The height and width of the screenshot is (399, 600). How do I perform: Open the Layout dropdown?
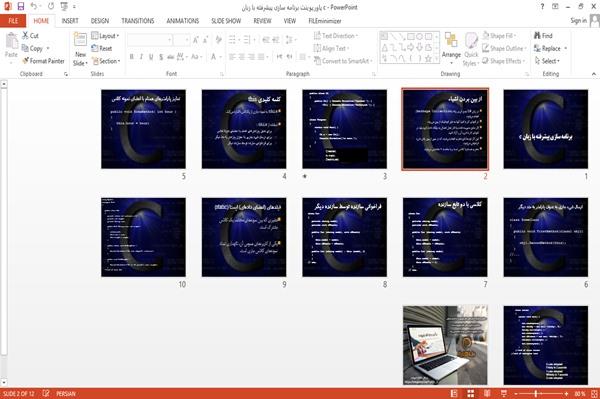click(x=105, y=36)
